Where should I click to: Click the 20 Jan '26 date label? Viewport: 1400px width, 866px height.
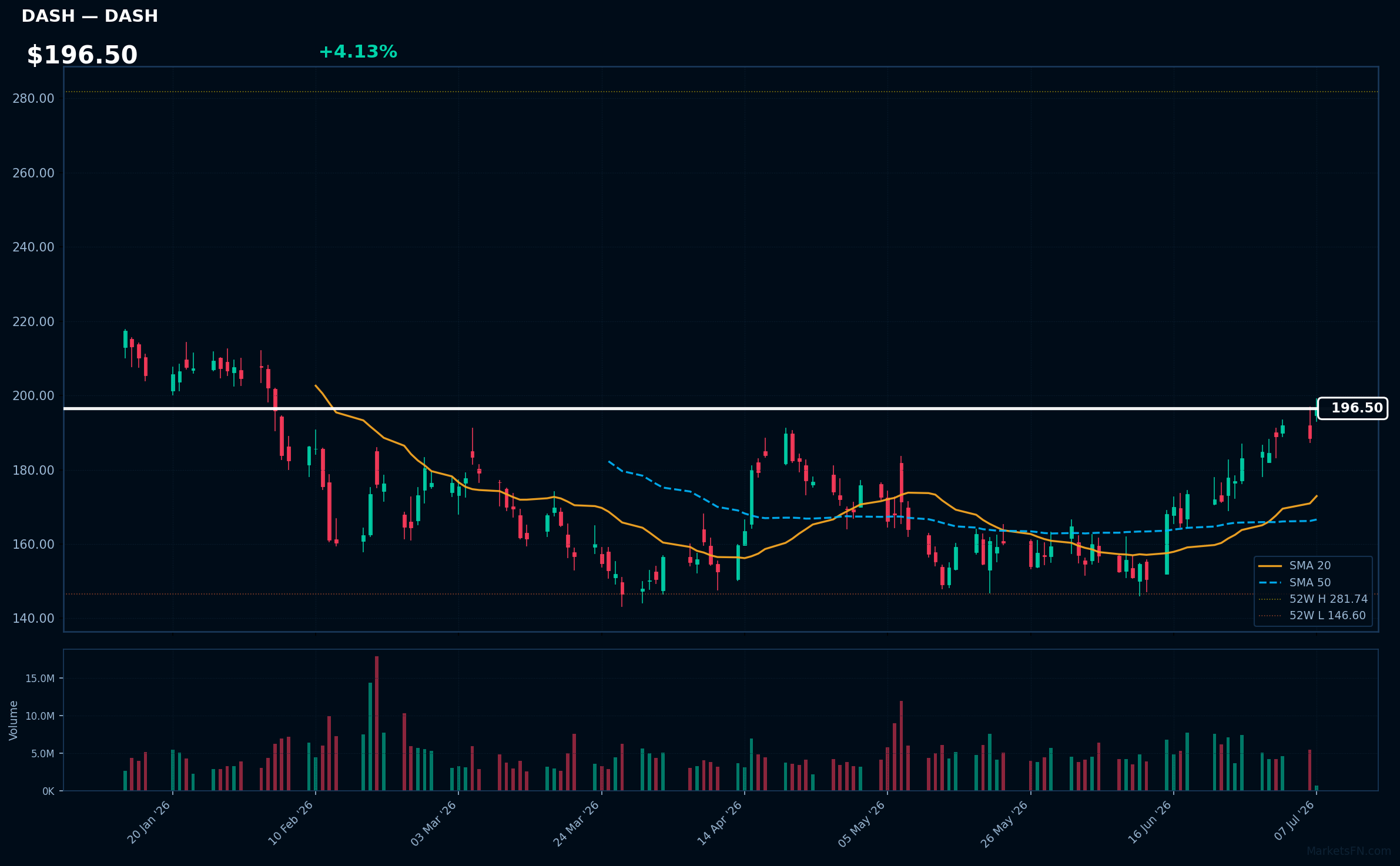point(149,823)
